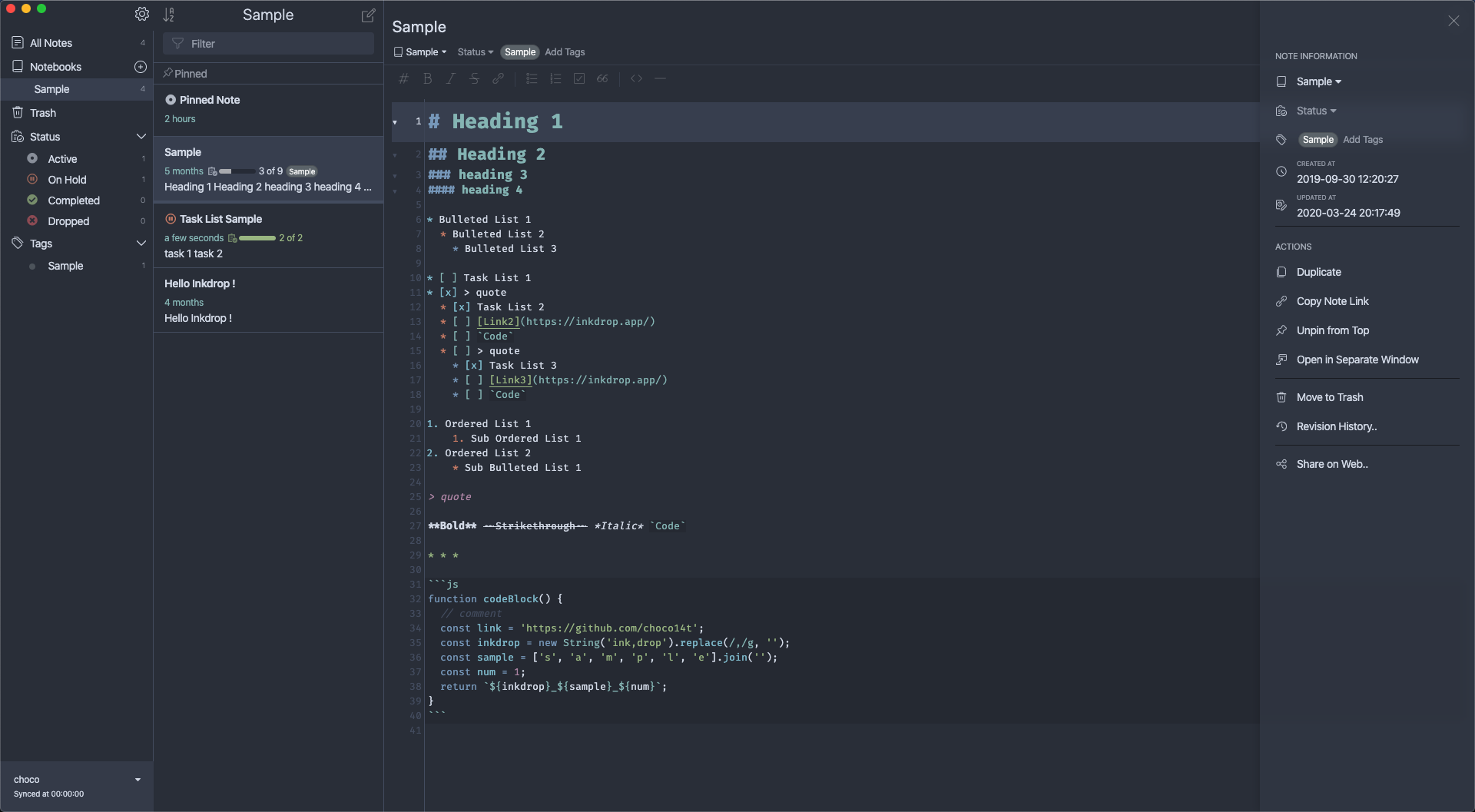This screenshot has width=1475, height=812.
Task: Open the Hello Inkdrop ! note
Action: [268, 300]
